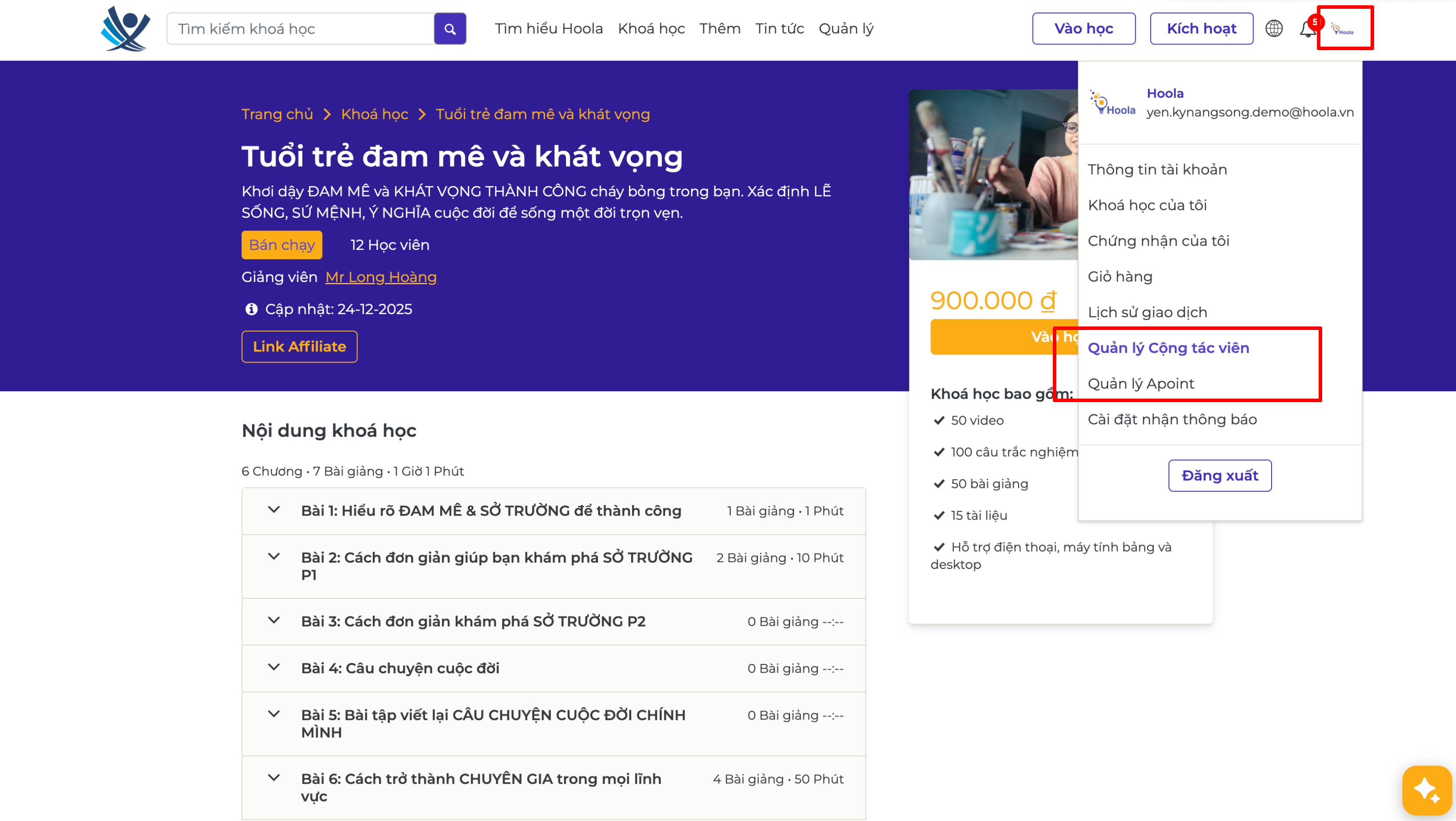Open instructor link Mr Long Hoàng

[380, 277]
